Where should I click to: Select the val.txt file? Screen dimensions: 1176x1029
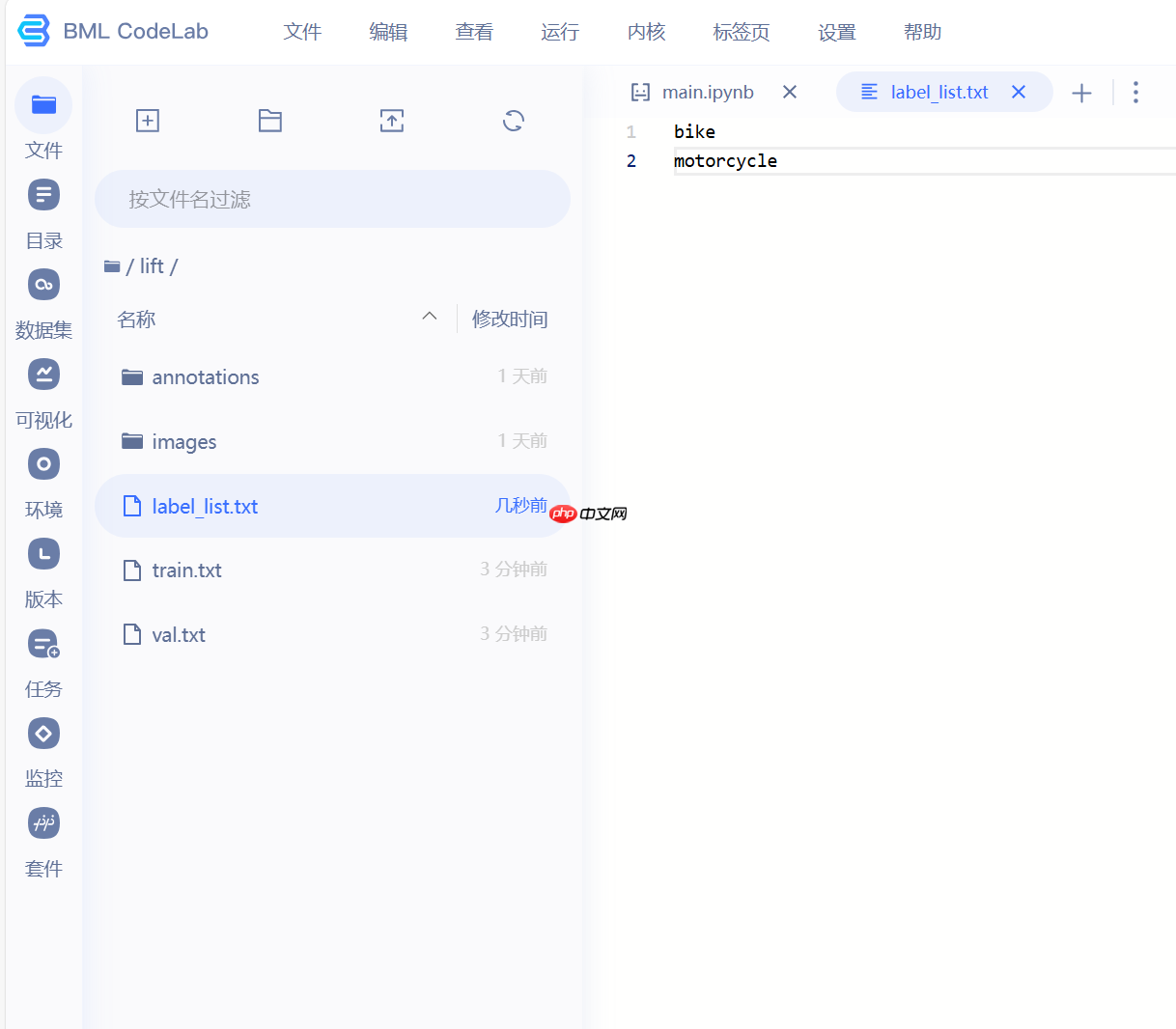(x=179, y=634)
